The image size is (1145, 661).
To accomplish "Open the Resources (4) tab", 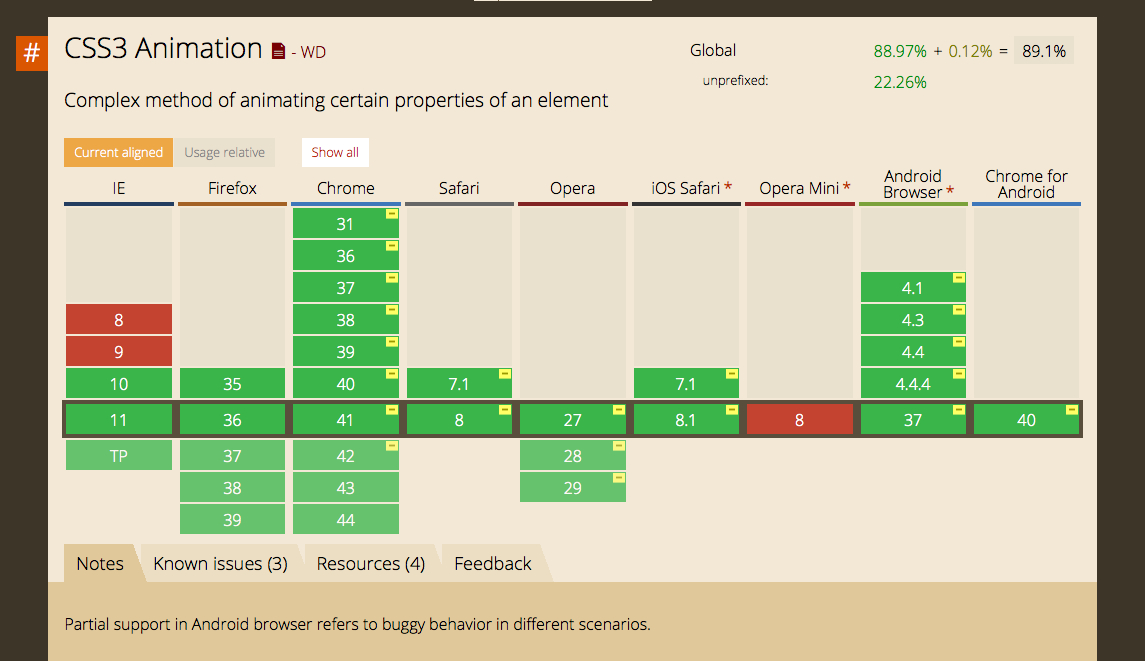I will pyautogui.click(x=369, y=563).
